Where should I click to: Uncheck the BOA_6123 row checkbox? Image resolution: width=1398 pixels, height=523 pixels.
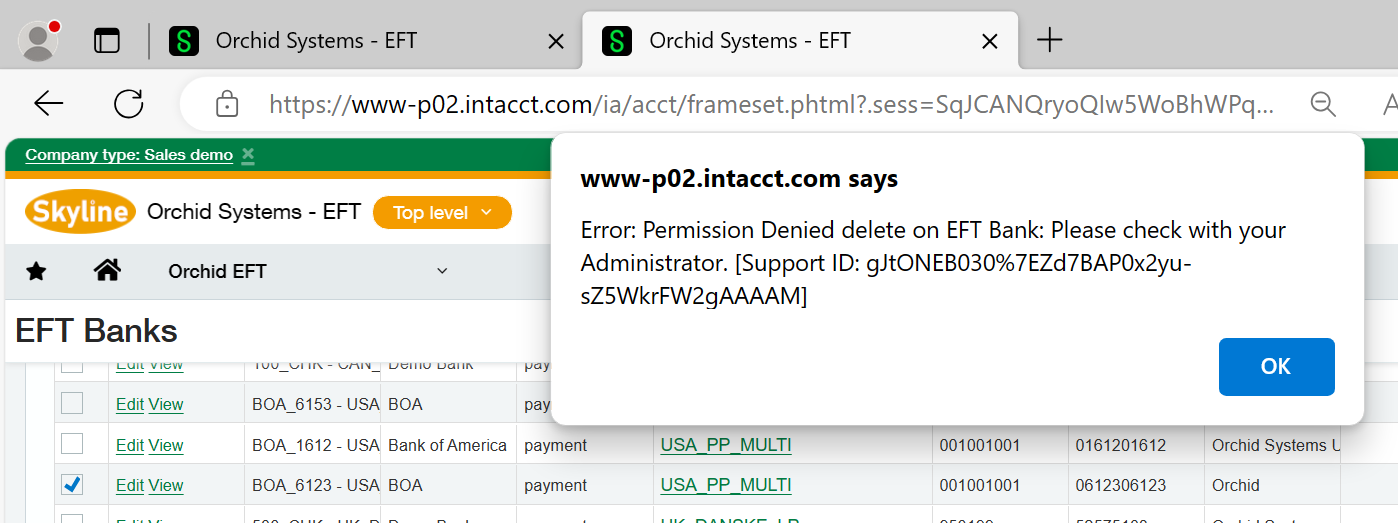point(72,485)
